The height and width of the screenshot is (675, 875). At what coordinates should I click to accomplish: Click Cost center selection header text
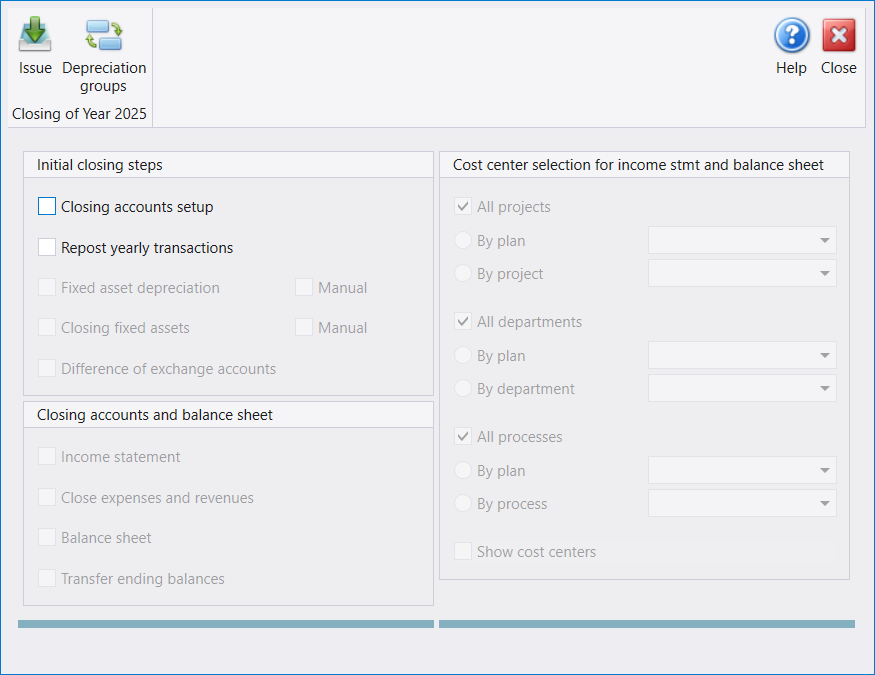click(638, 165)
